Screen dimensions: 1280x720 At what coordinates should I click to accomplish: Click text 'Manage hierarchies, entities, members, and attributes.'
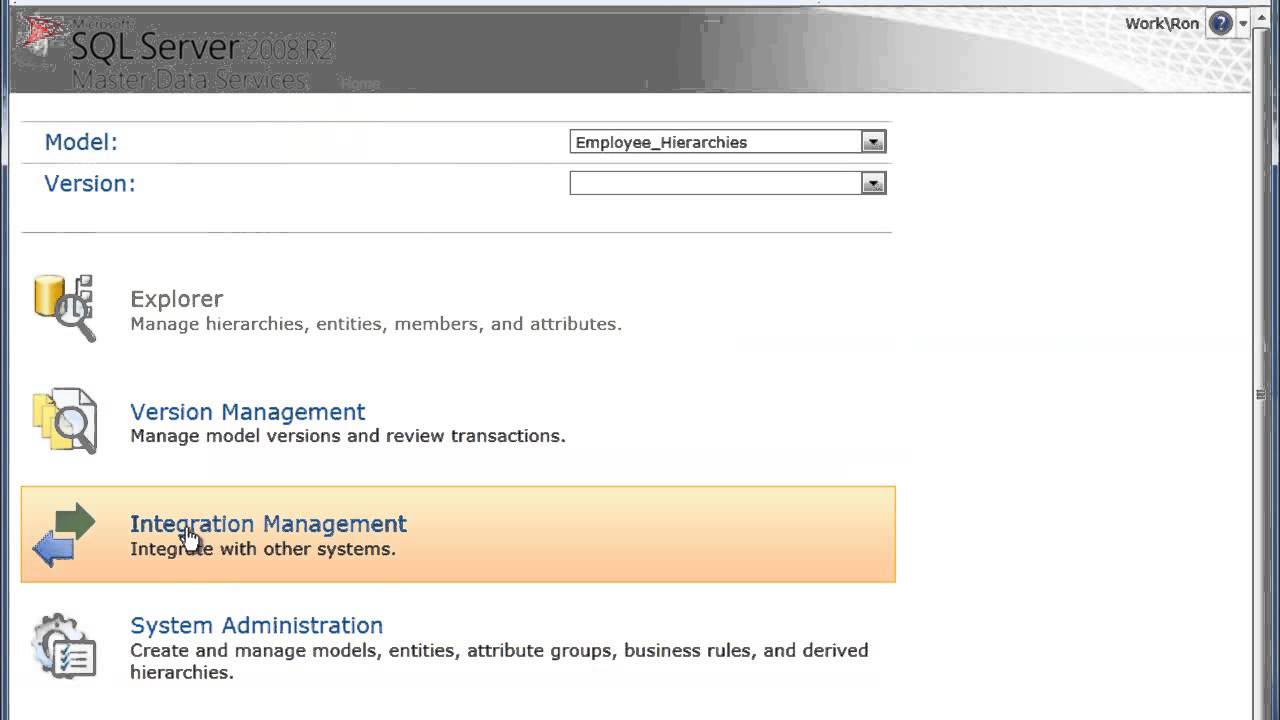tap(376, 324)
